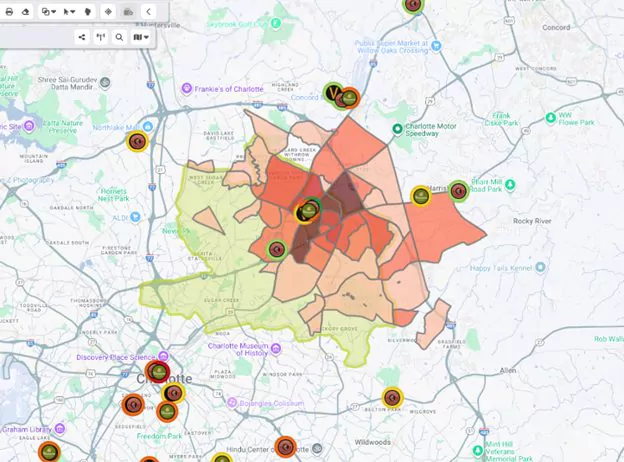Click the locate target icon
The height and width of the screenshot is (462, 624).
click(108, 11)
